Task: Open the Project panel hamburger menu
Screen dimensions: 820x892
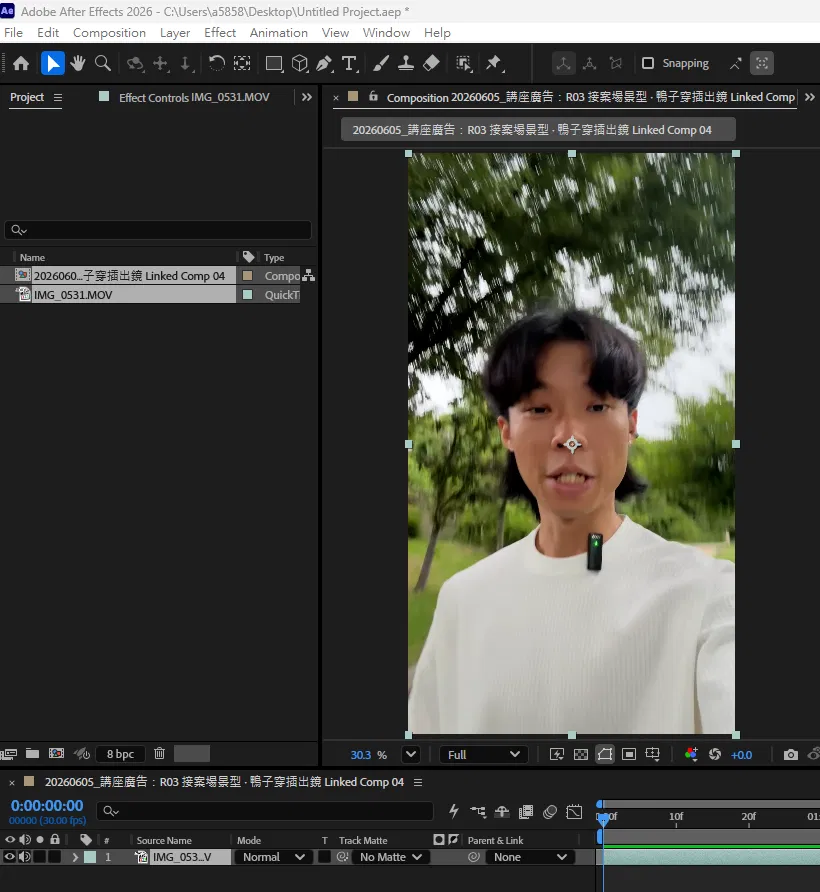Action: point(57,97)
